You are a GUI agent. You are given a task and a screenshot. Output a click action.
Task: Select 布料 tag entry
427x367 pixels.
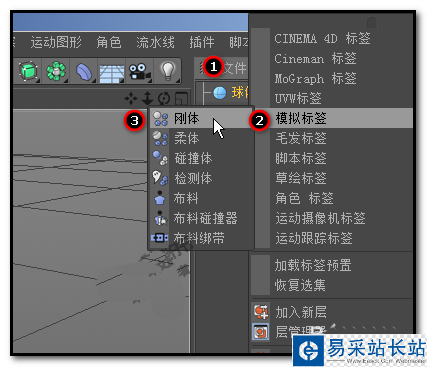click(201, 198)
